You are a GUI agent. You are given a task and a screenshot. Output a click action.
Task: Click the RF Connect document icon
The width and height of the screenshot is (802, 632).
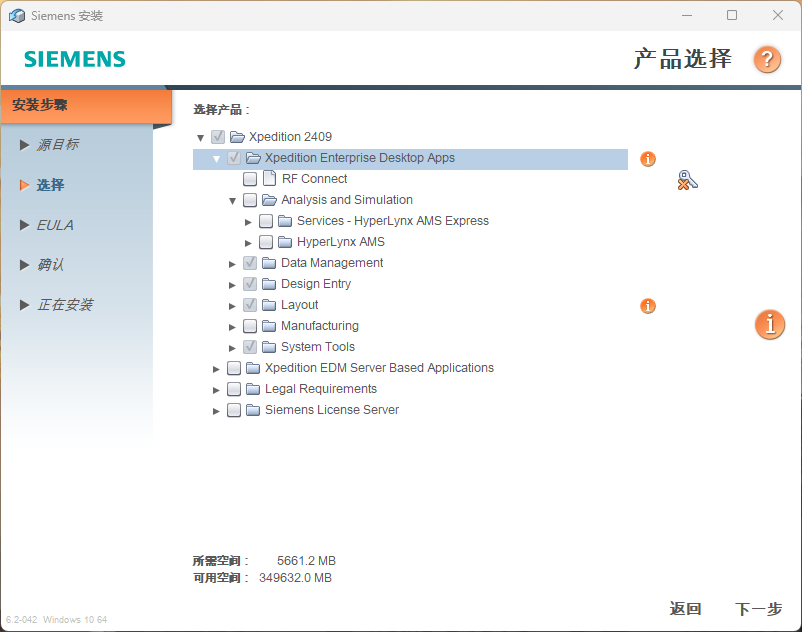269,179
